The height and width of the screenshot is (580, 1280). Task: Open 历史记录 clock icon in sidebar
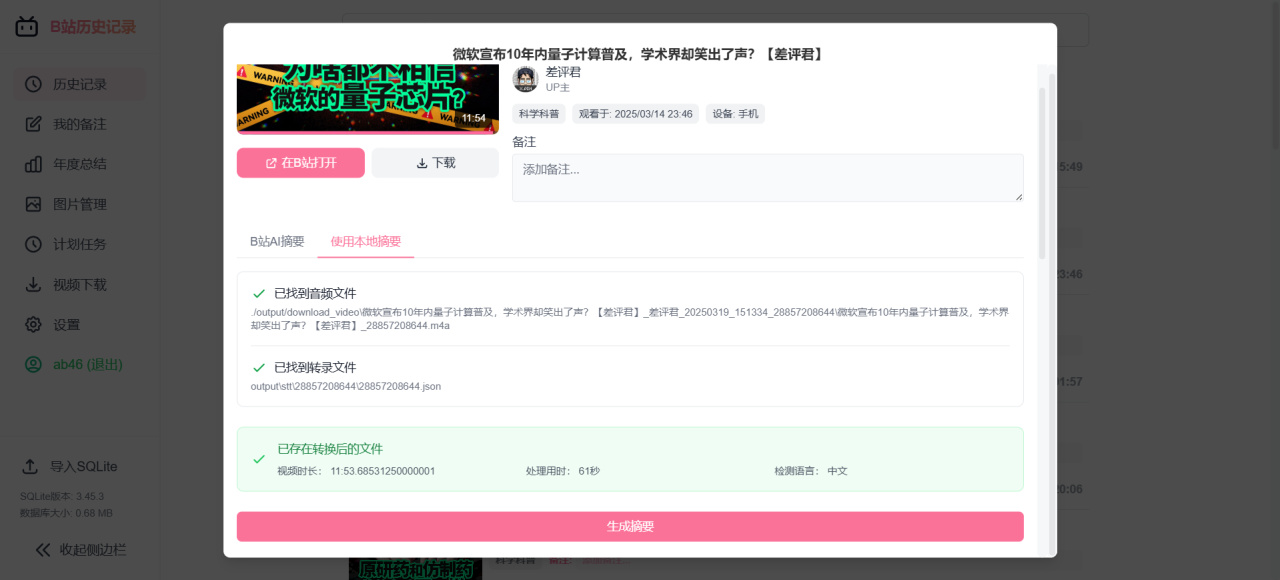(33, 84)
